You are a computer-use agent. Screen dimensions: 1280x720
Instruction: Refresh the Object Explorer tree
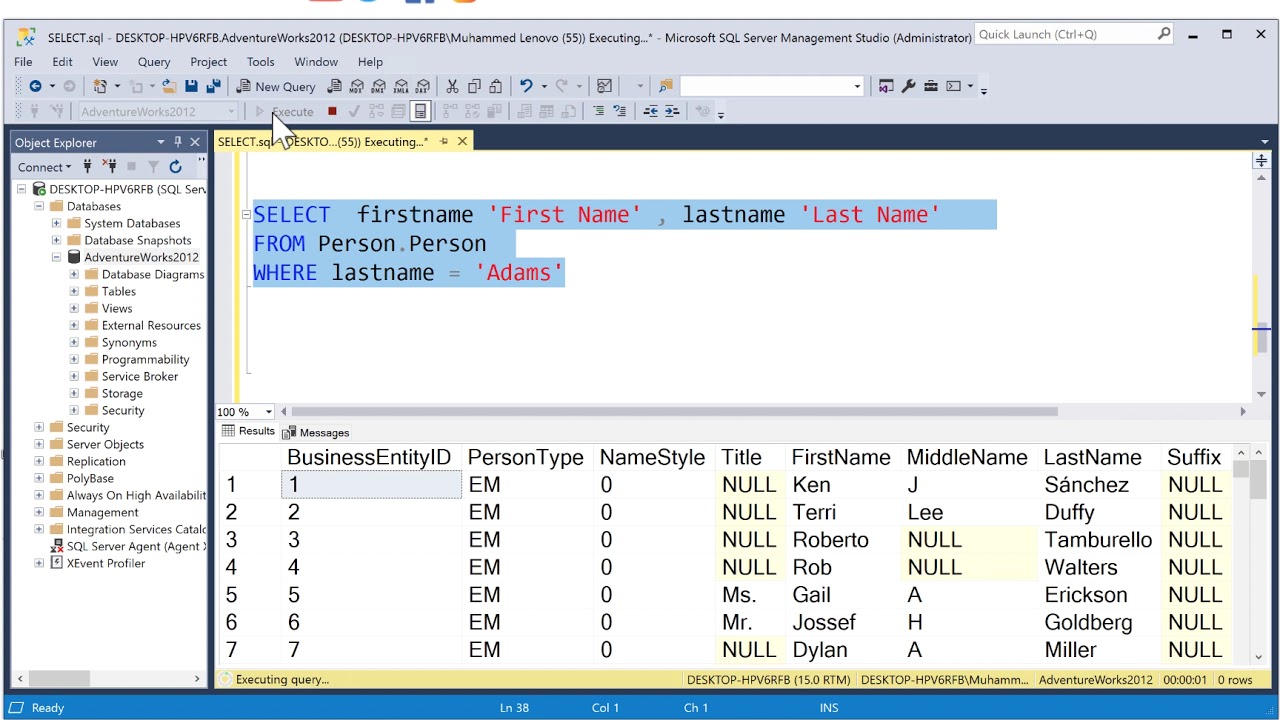click(175, 166)
